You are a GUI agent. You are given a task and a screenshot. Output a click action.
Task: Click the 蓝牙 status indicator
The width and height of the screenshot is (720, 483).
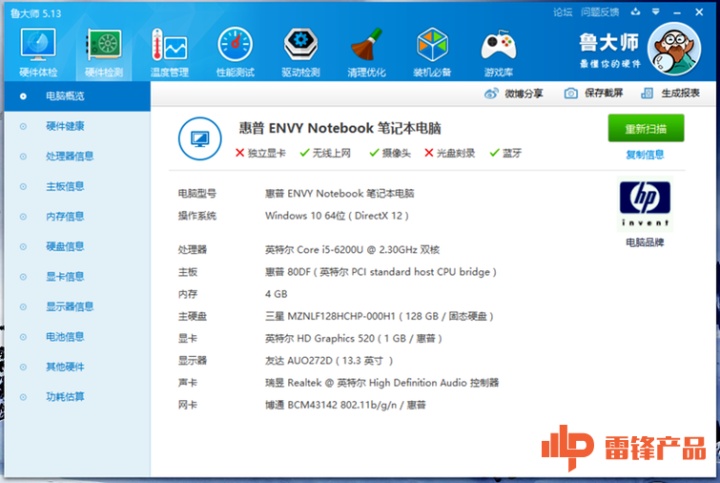click(505, 153)
